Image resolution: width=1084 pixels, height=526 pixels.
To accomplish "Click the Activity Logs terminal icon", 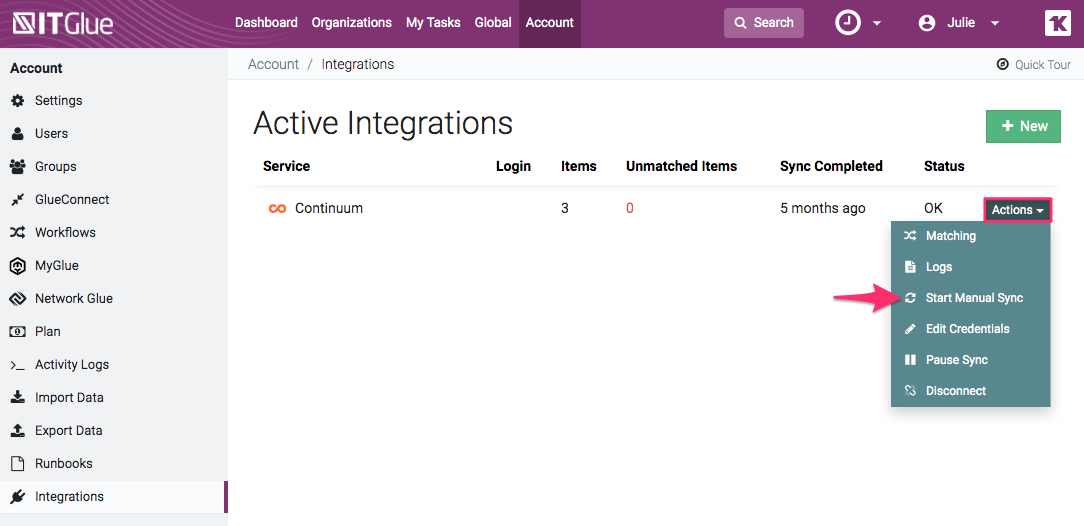I will click(18, 365).
